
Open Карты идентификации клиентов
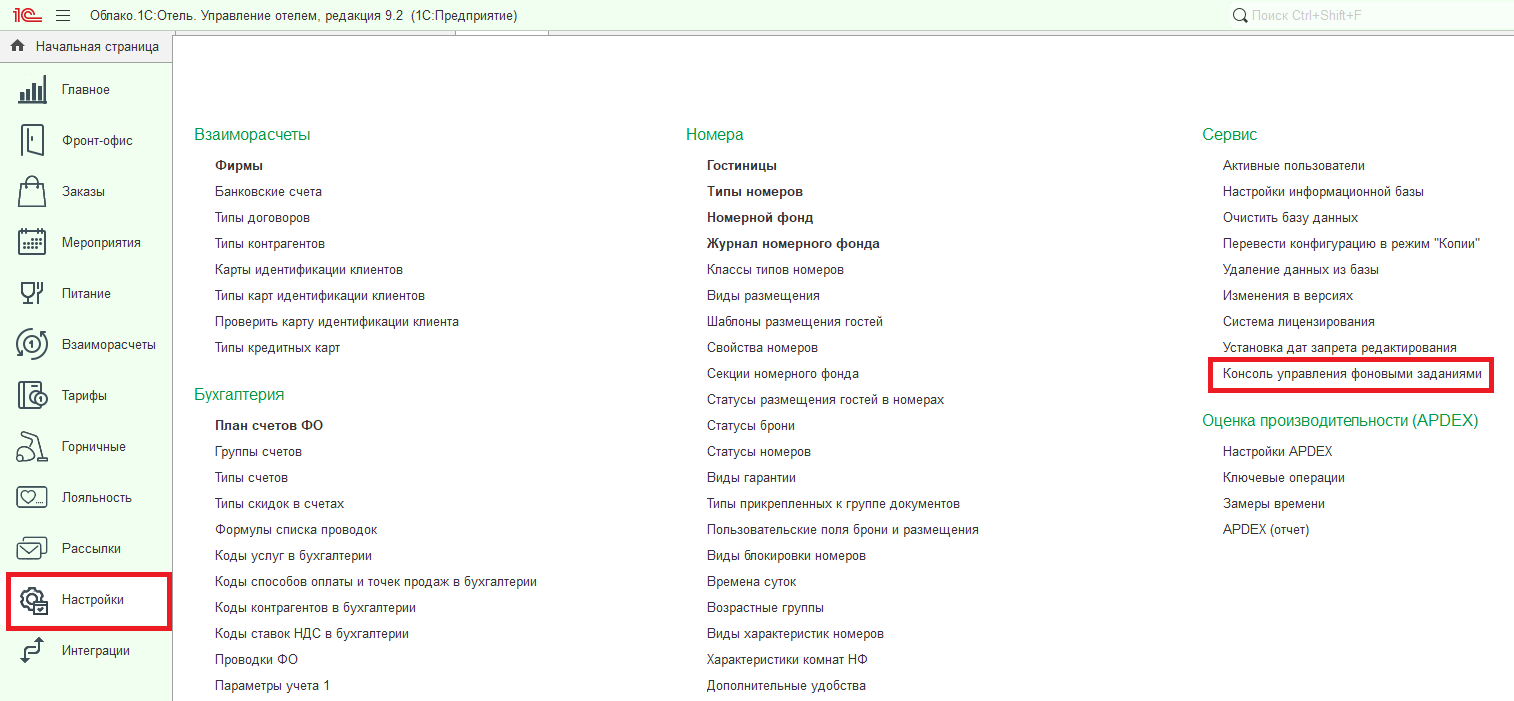309,269
